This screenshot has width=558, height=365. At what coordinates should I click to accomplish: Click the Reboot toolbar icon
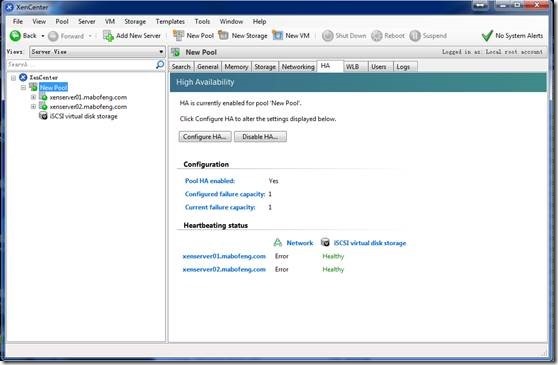pos(377,36)
